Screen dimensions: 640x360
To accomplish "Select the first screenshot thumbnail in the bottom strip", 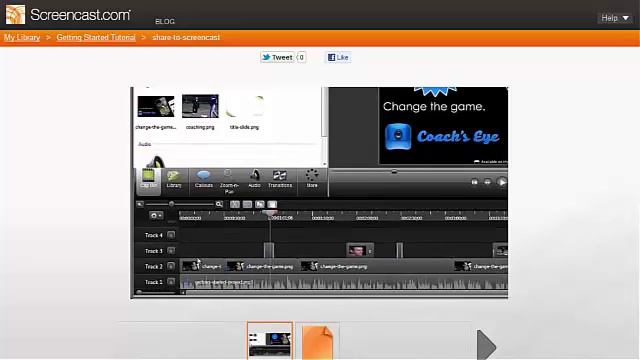I will point(270,341).
